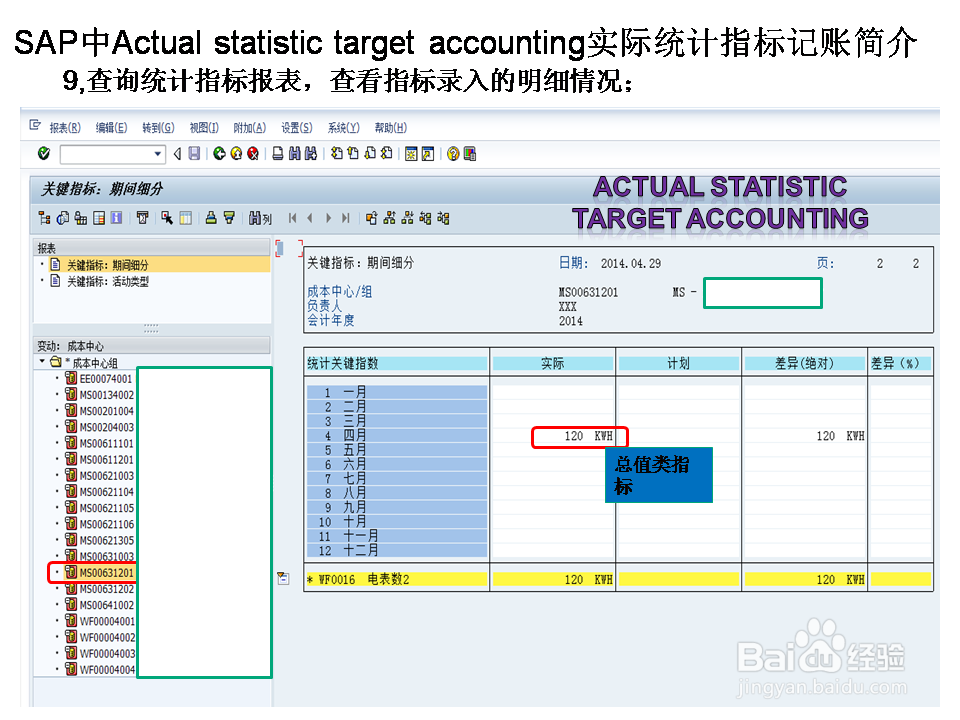Screen dimensions: 960x720
Task: Click the select-cursor icon in report toolbar
Action: [167, 218]
